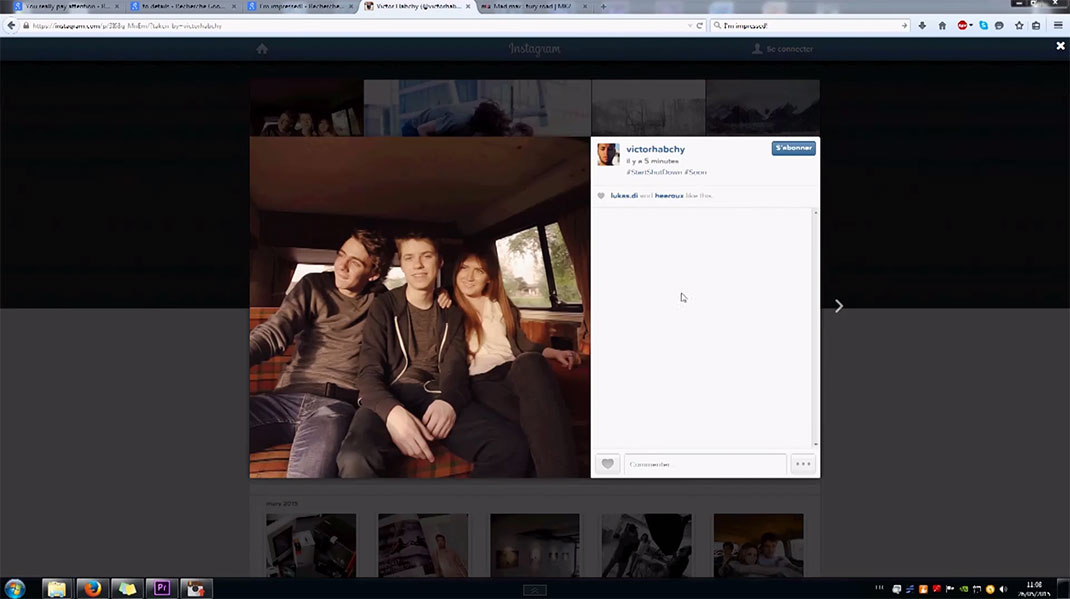The image size is (1070, 599).
Task: Click the volume speaker icon in system tray
Action: [x=1003, y=589]
